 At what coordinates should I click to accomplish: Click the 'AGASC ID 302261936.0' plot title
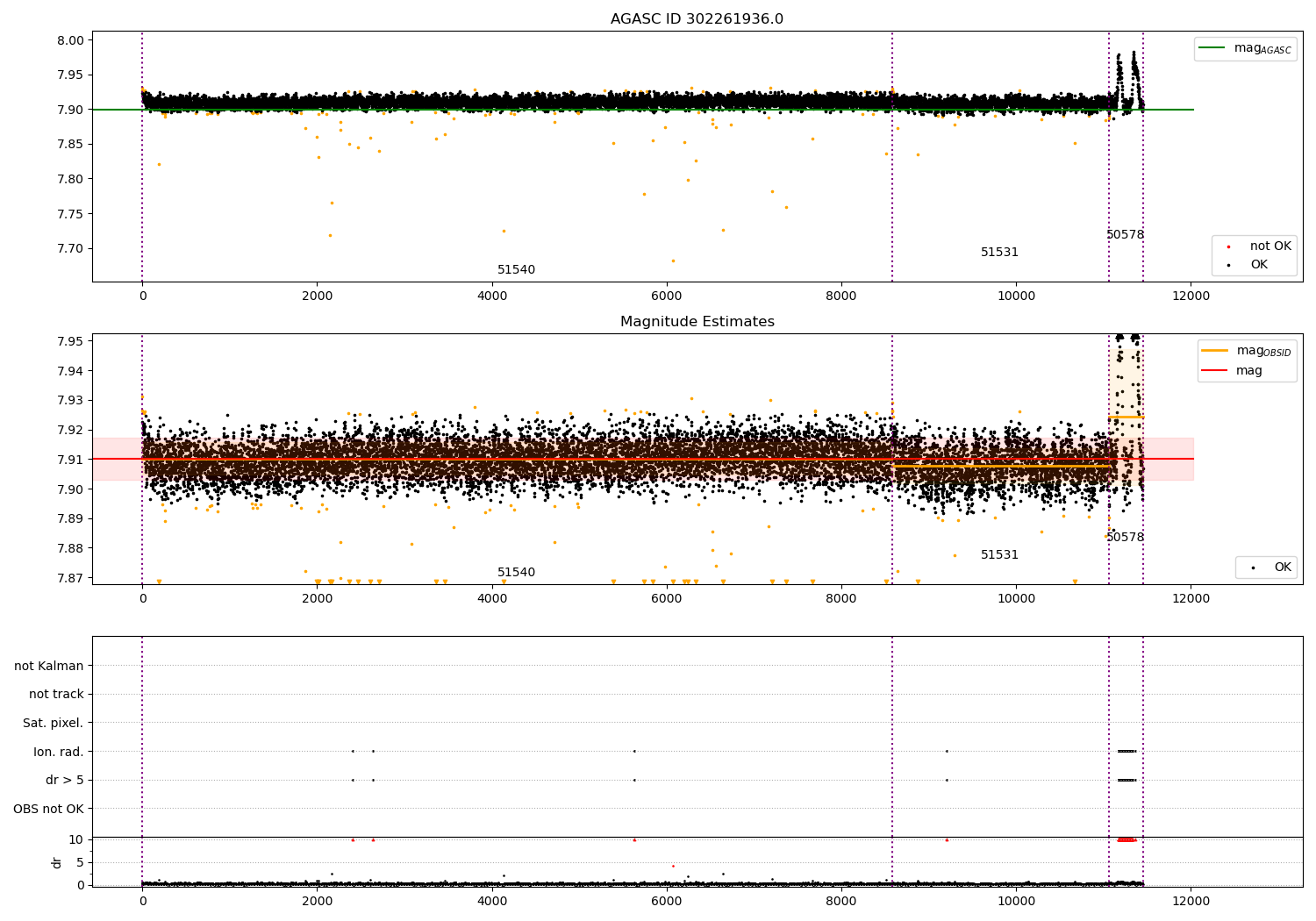[697, 19]
